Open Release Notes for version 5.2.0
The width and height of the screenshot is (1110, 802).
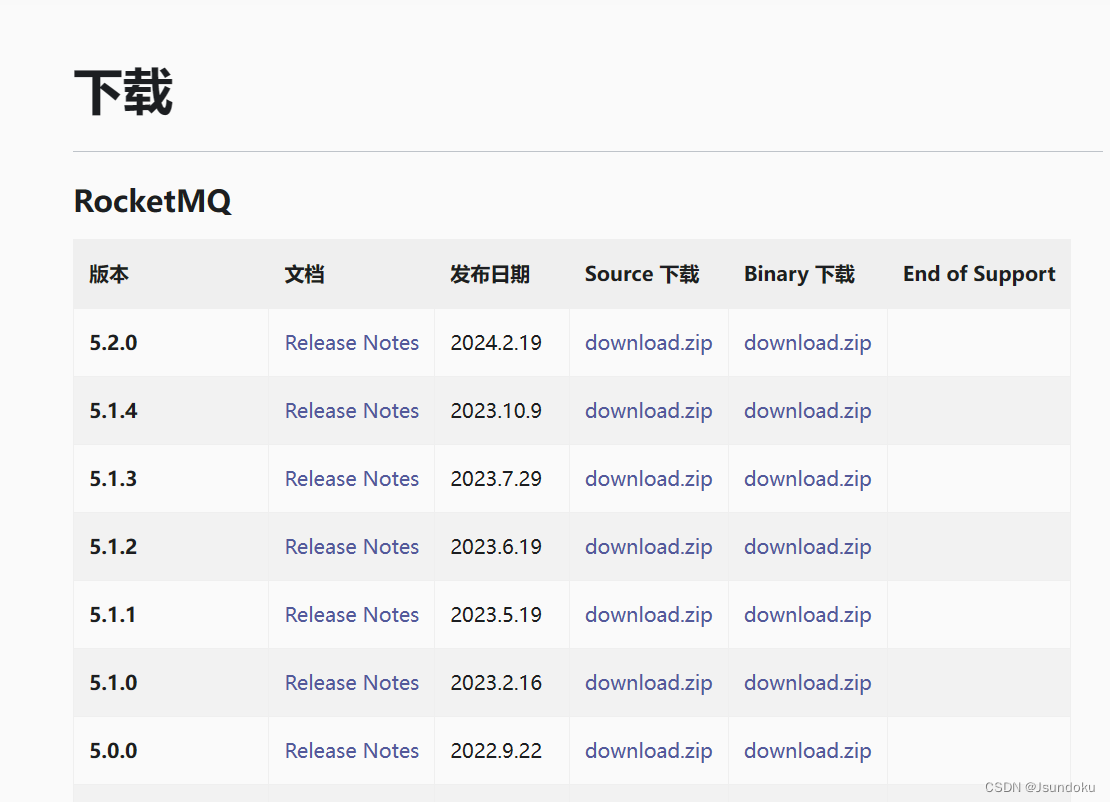(352, 343)
